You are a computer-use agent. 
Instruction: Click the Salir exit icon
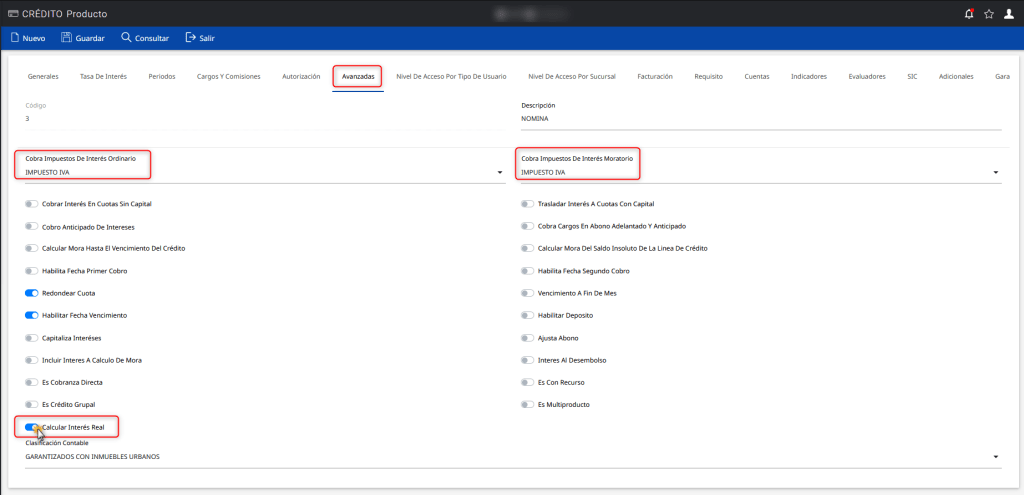pyautogui.click(x=190, y=38)
